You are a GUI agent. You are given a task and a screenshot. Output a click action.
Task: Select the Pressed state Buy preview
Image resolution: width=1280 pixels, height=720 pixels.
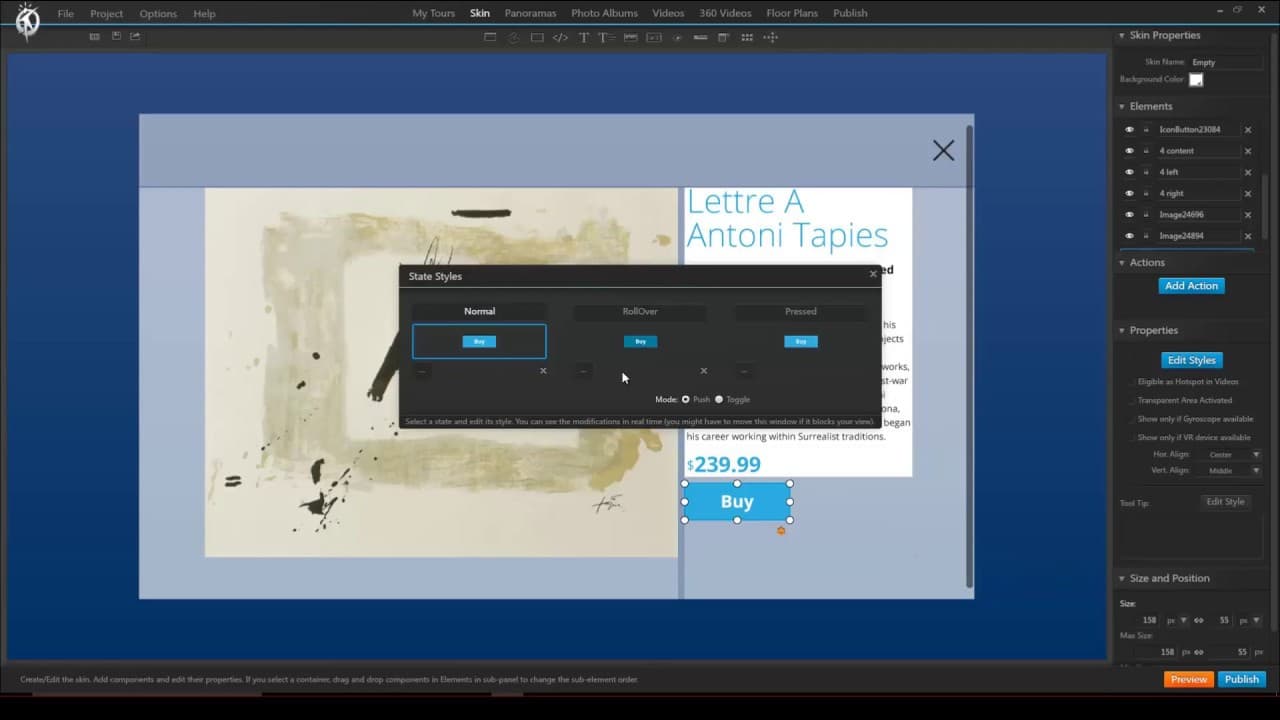(x=801, y=341)
